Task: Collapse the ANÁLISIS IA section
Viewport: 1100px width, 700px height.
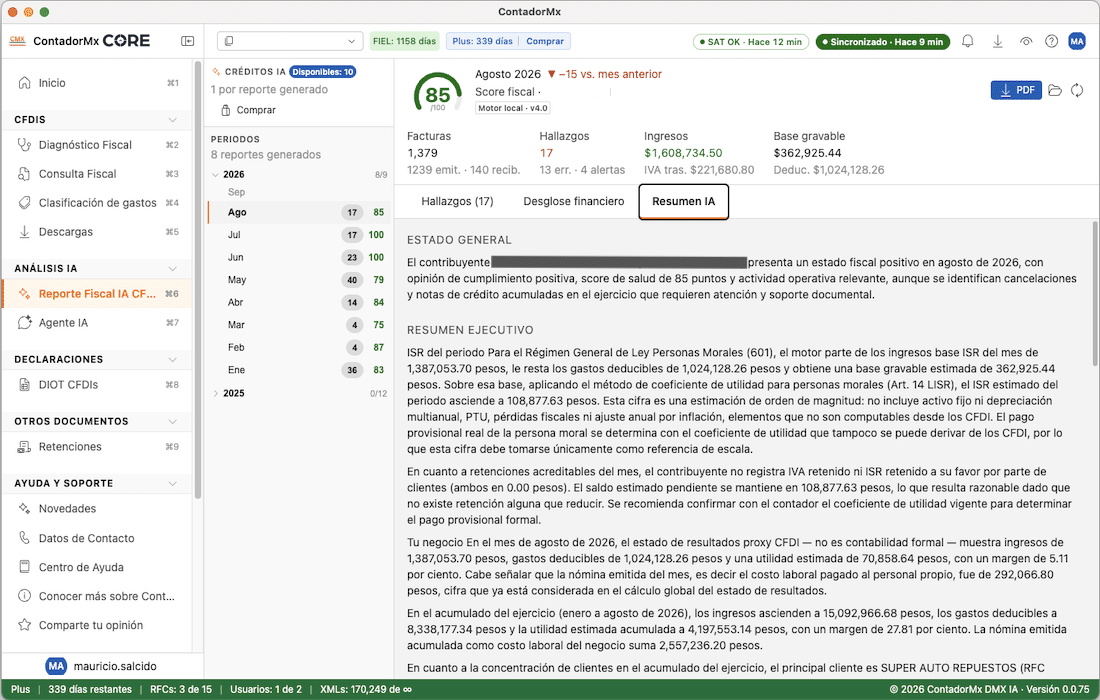Action: pos(172,269)
